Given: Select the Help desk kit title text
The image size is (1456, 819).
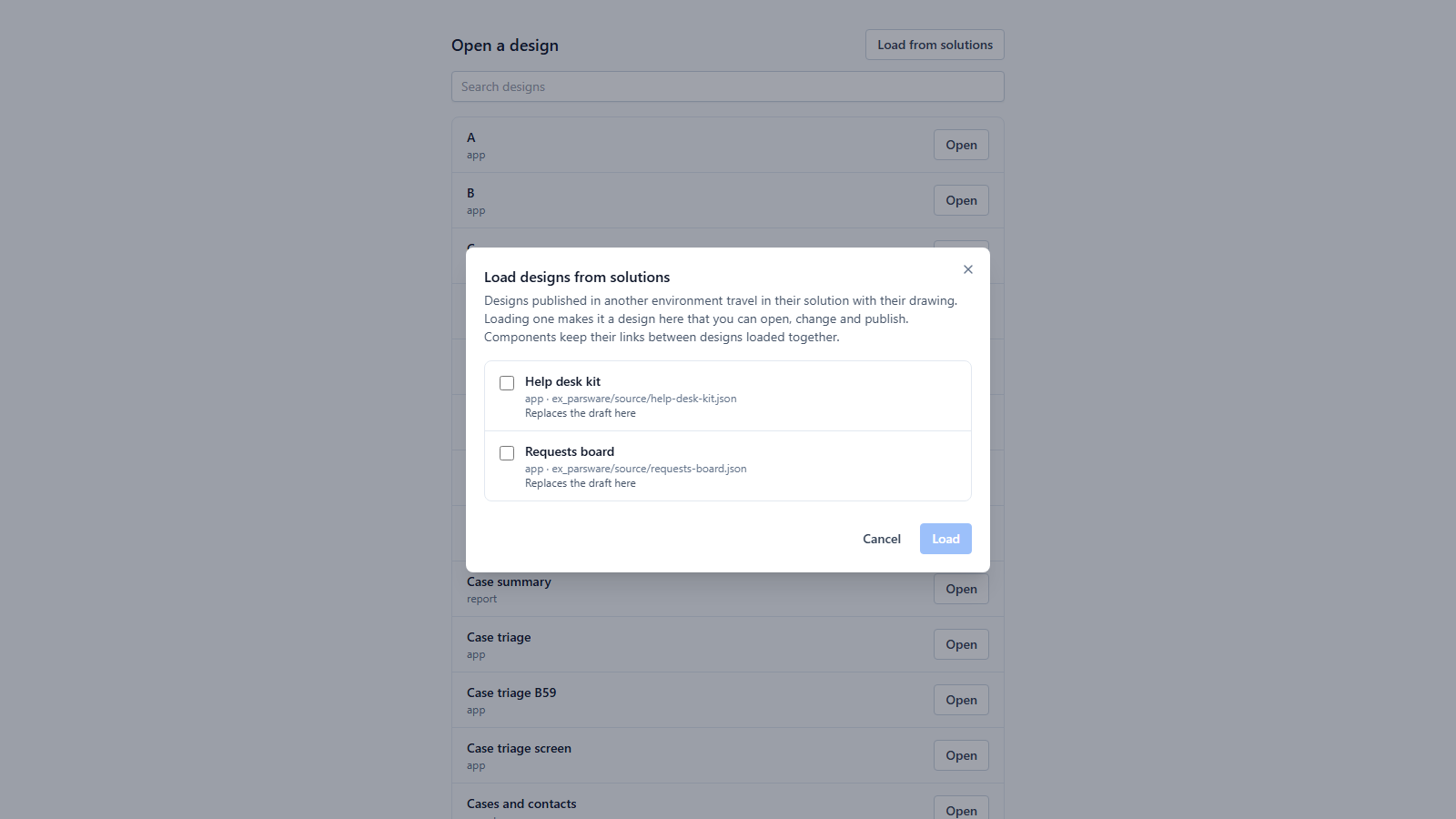Looking at the screenshot, I should [562, 381].
